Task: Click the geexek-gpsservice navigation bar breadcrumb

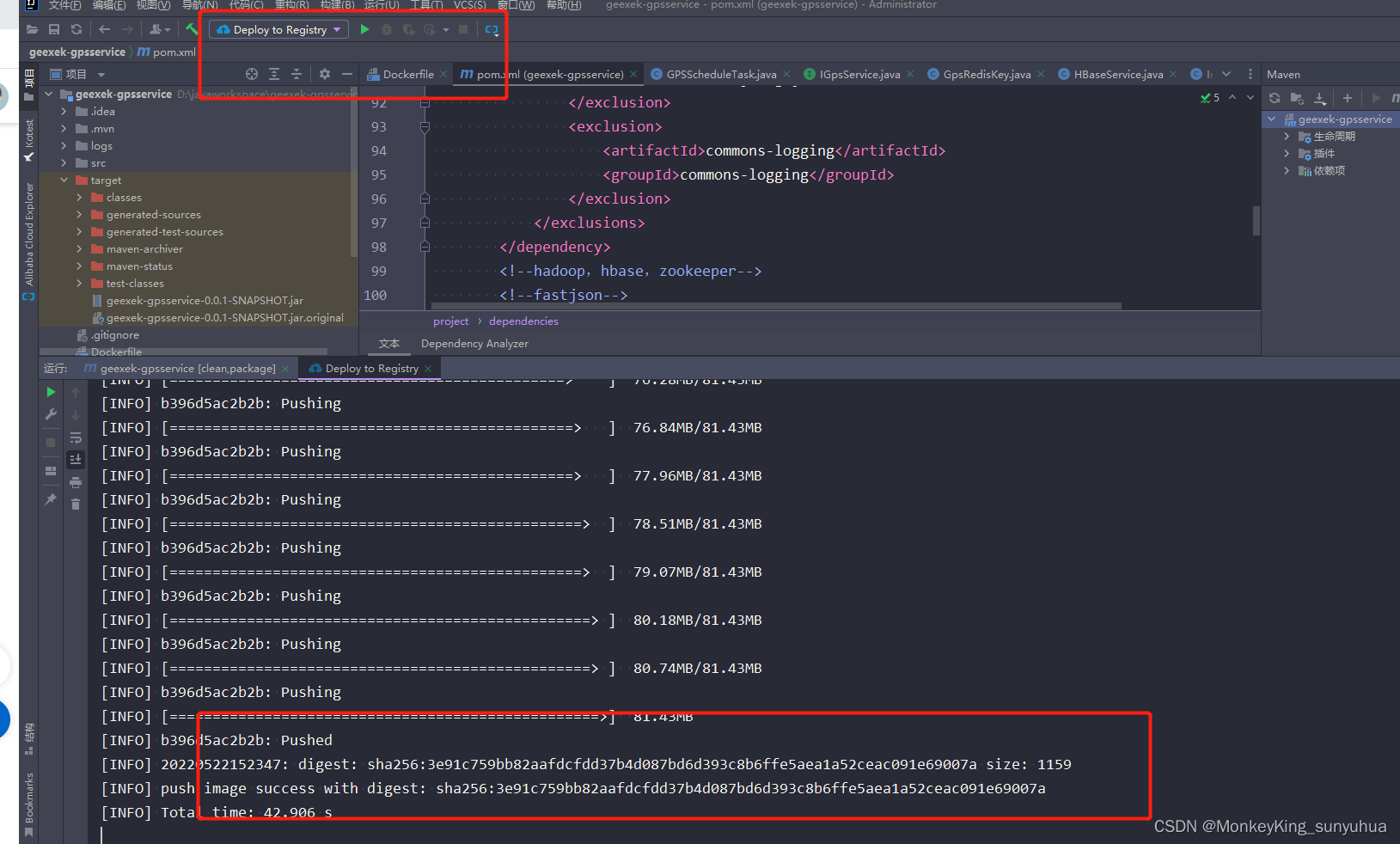Action: tap(77, 52)
